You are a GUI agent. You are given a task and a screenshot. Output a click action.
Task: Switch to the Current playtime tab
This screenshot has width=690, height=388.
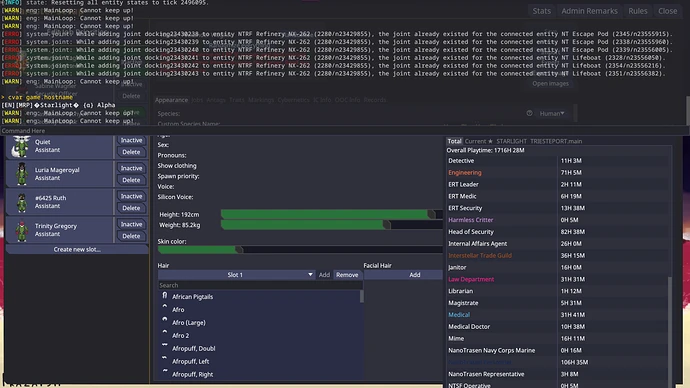point(478,141)
